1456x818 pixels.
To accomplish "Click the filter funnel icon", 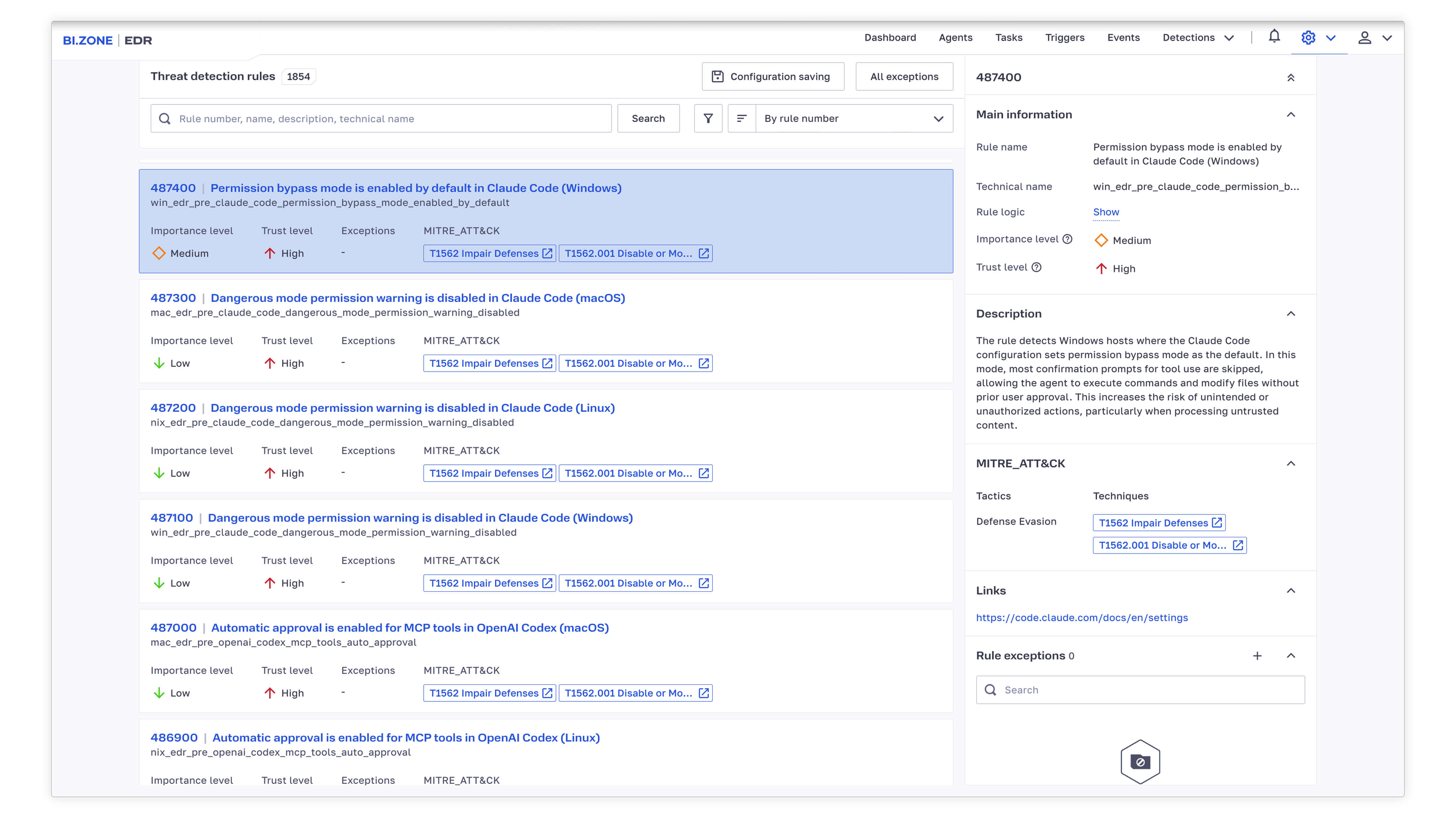I will 708,118.
